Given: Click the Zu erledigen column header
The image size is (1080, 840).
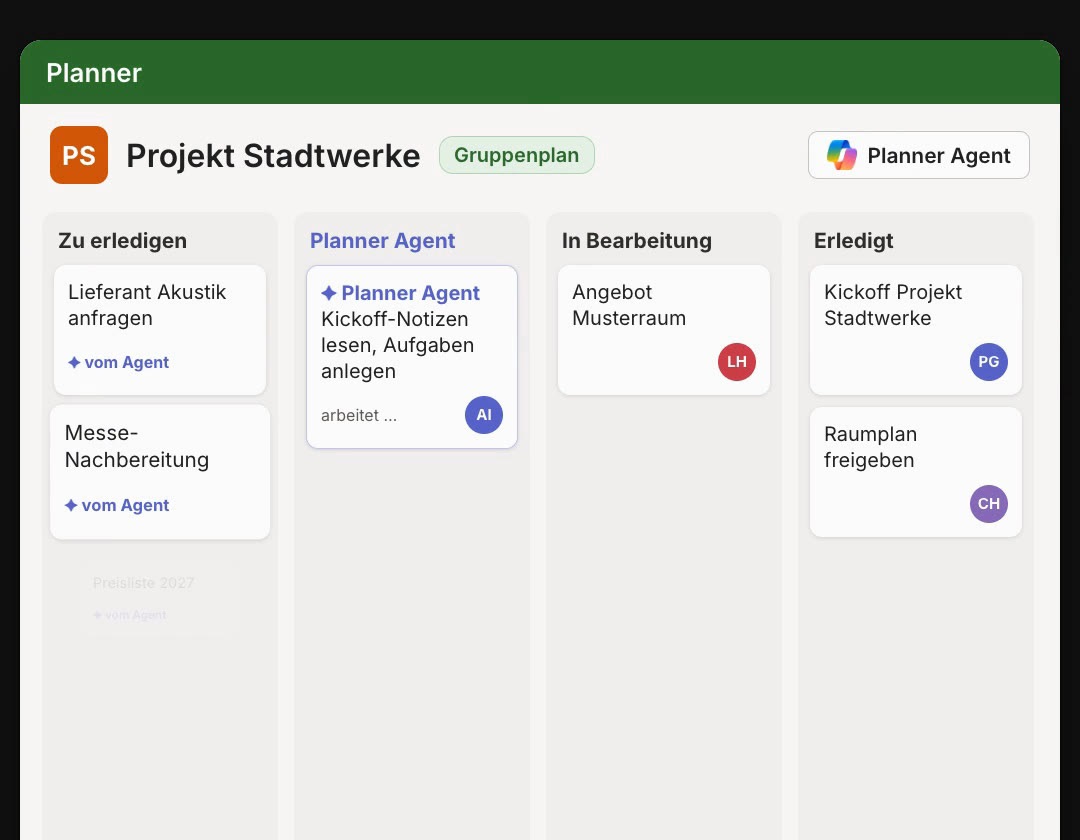Looking at the screenshot, I should (123, 240).
